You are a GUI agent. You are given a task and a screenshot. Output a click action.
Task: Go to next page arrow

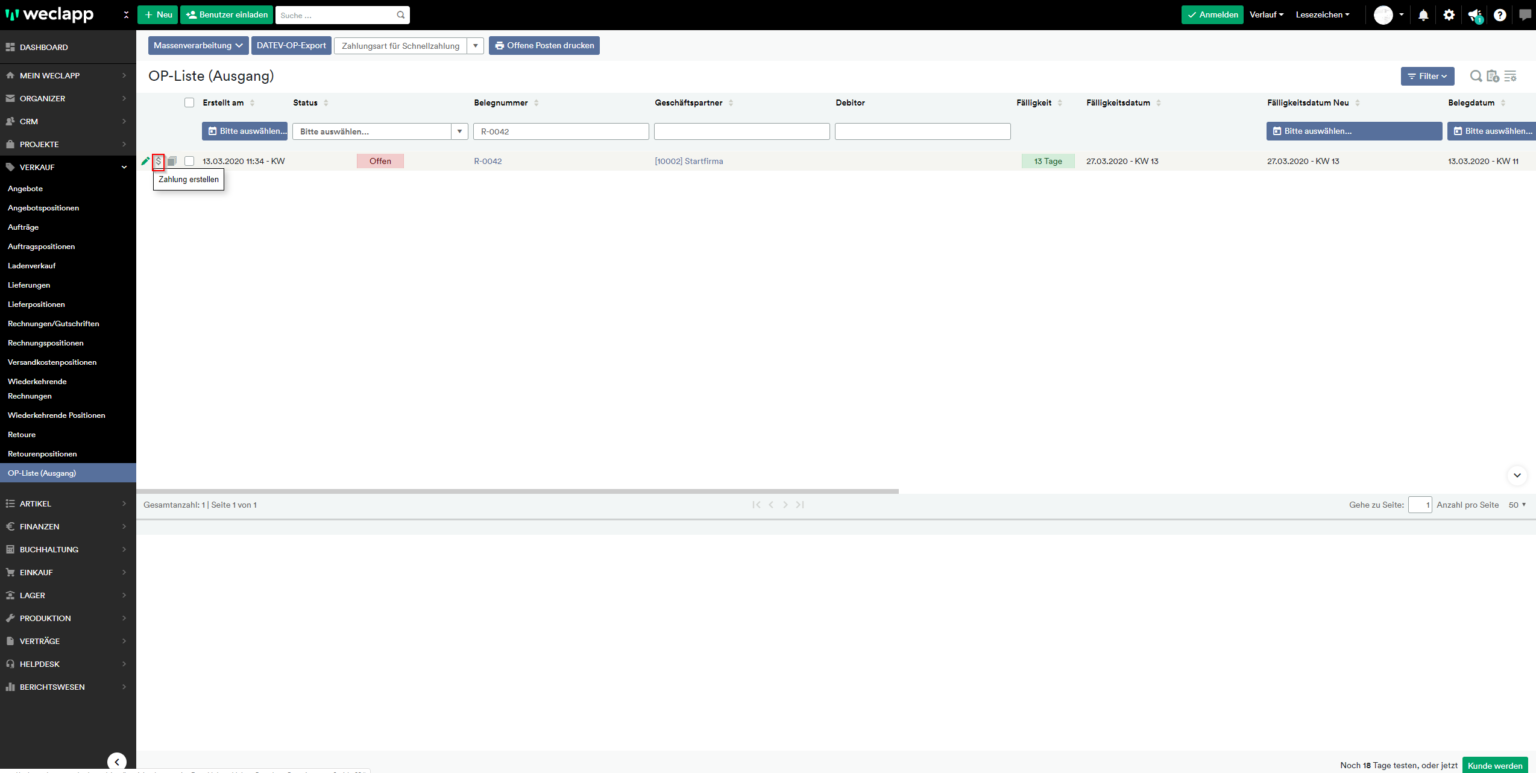786,505
